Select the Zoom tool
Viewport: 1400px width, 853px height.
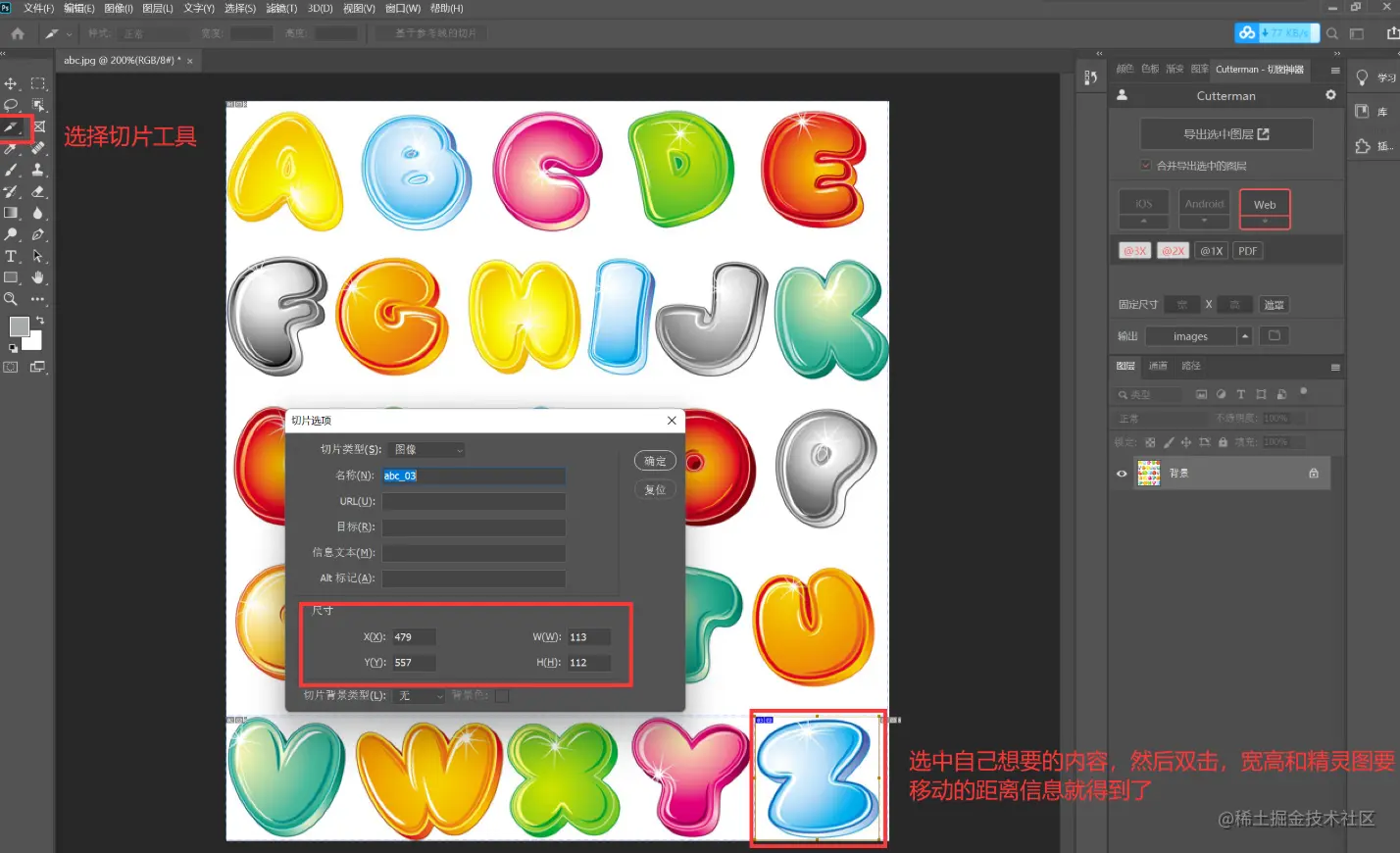pyautogui.click(x=11, y=299)
